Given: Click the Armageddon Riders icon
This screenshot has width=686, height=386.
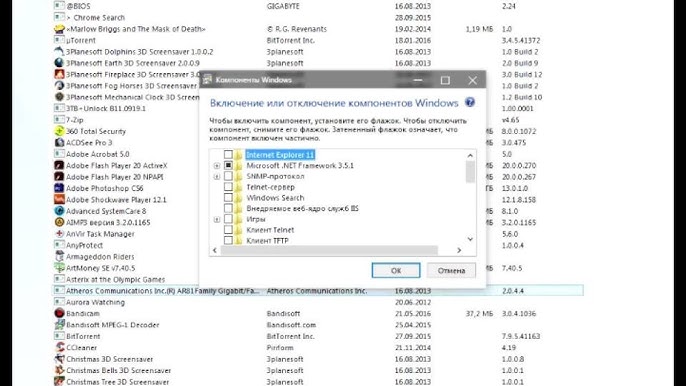Looking at the screenshot, I should pos(59,256).
